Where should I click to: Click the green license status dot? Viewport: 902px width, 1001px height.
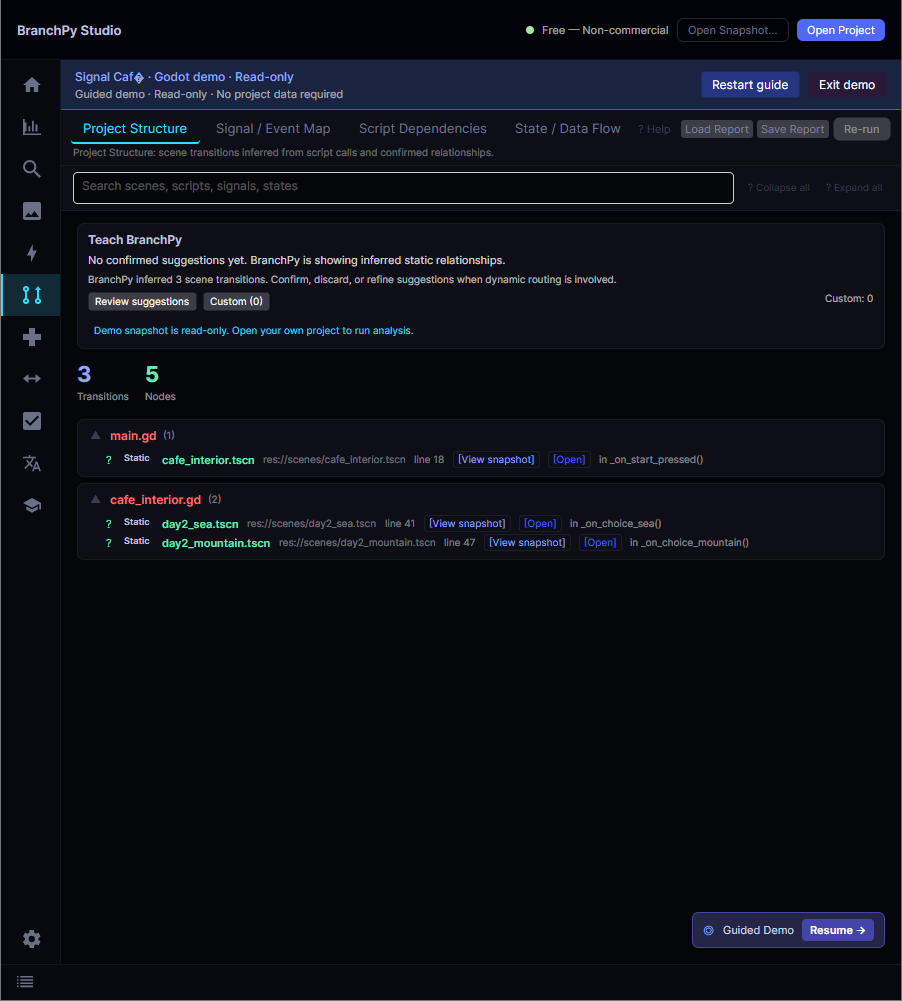[530, 30]
